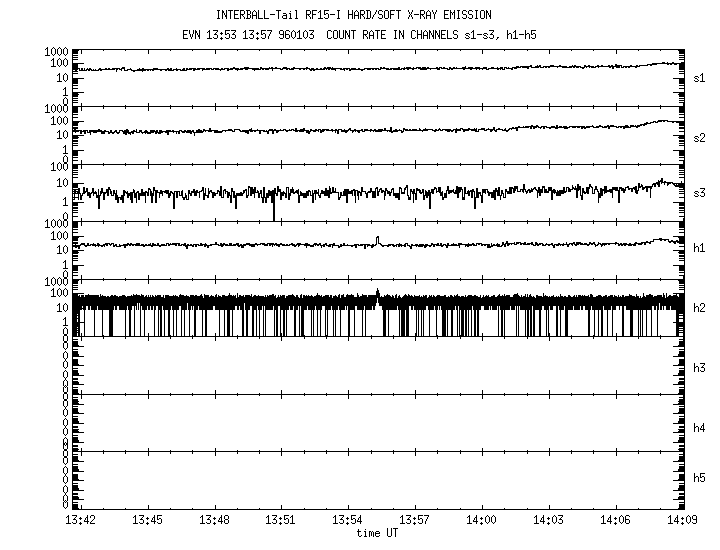Click the "time UT" axis title

(380, 533)
